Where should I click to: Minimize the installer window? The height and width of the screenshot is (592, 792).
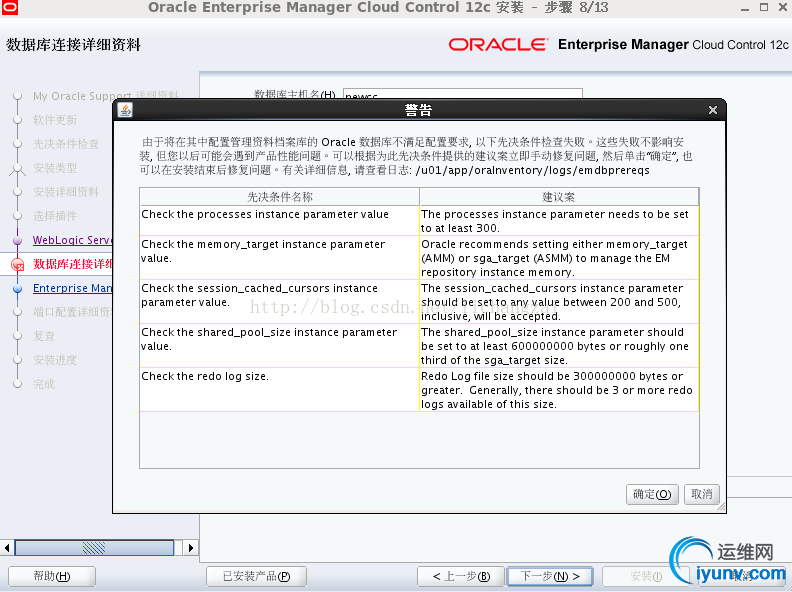point(745,8)
